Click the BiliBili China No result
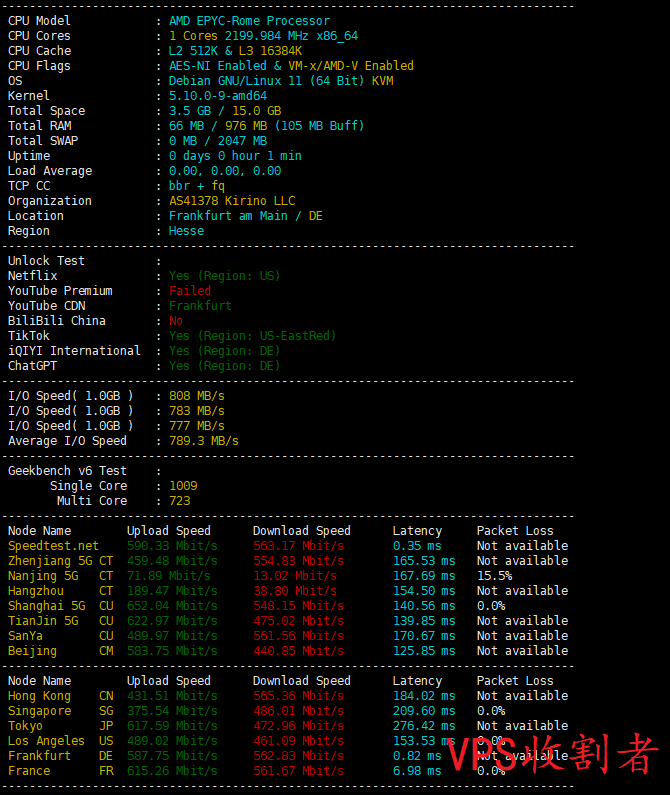This screenshot has height=795, width=670. [x=176, y=321]
